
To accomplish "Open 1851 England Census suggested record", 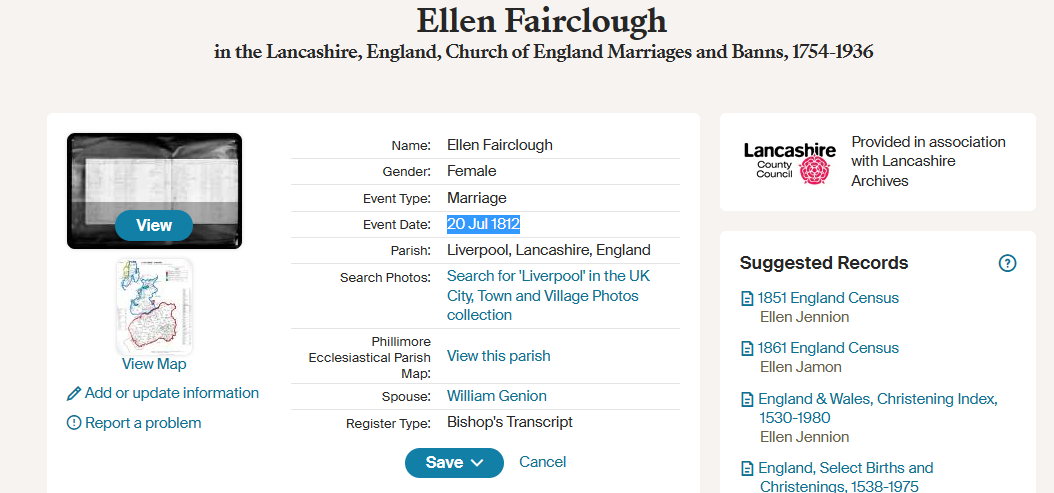I will [828, 298].
